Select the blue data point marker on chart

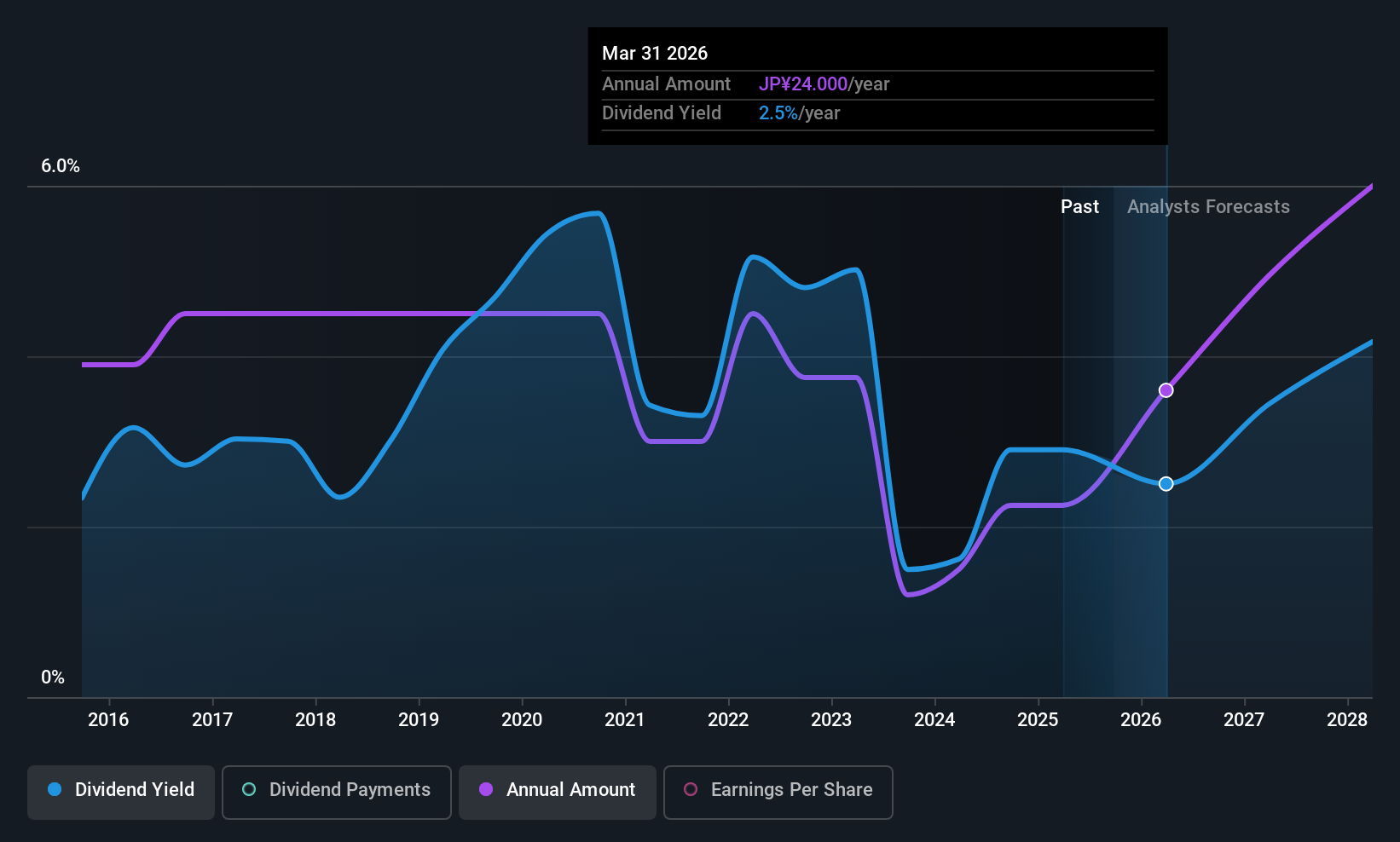[1166, 484]
